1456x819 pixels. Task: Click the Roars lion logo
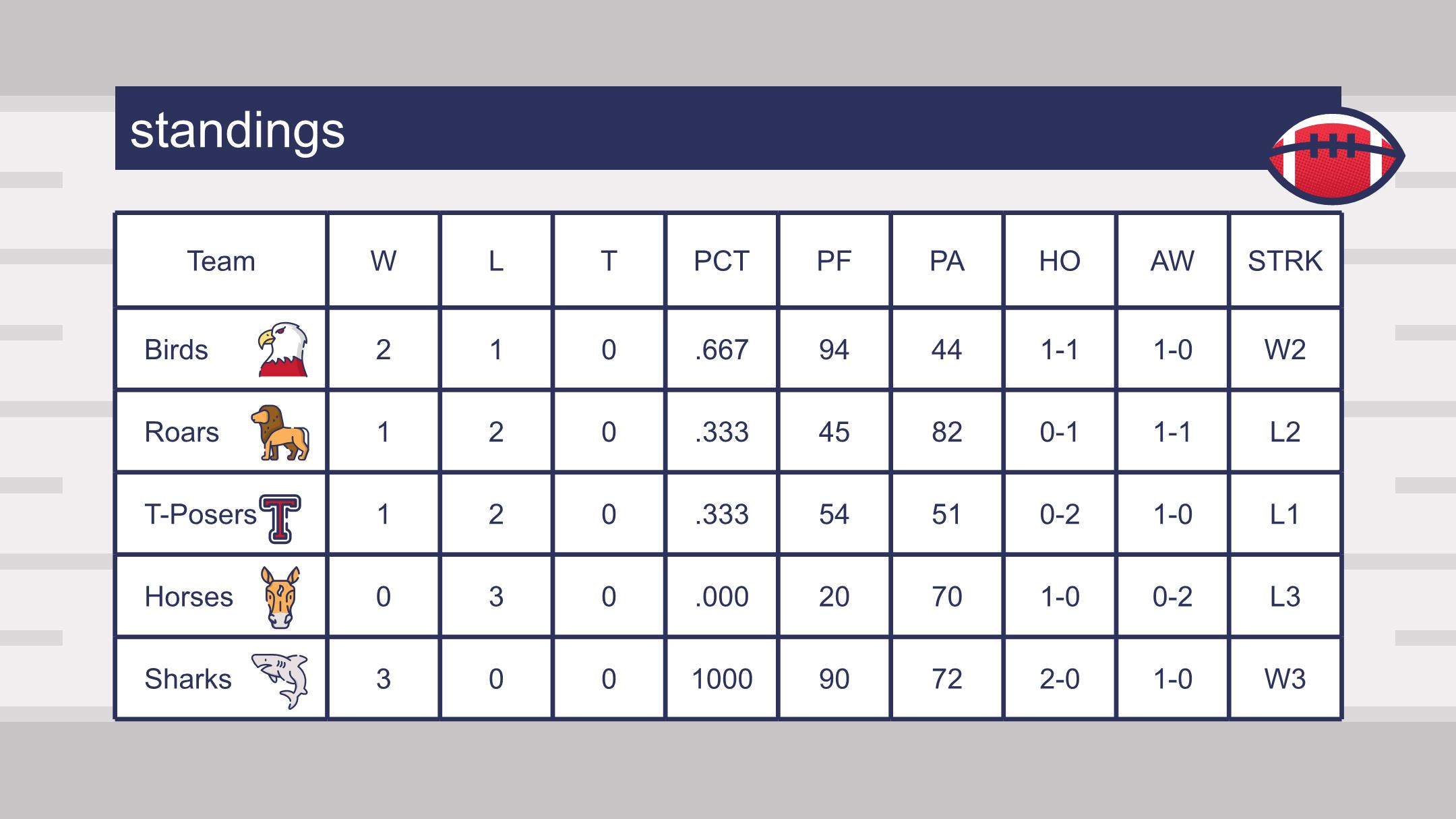tap(280, 433)
